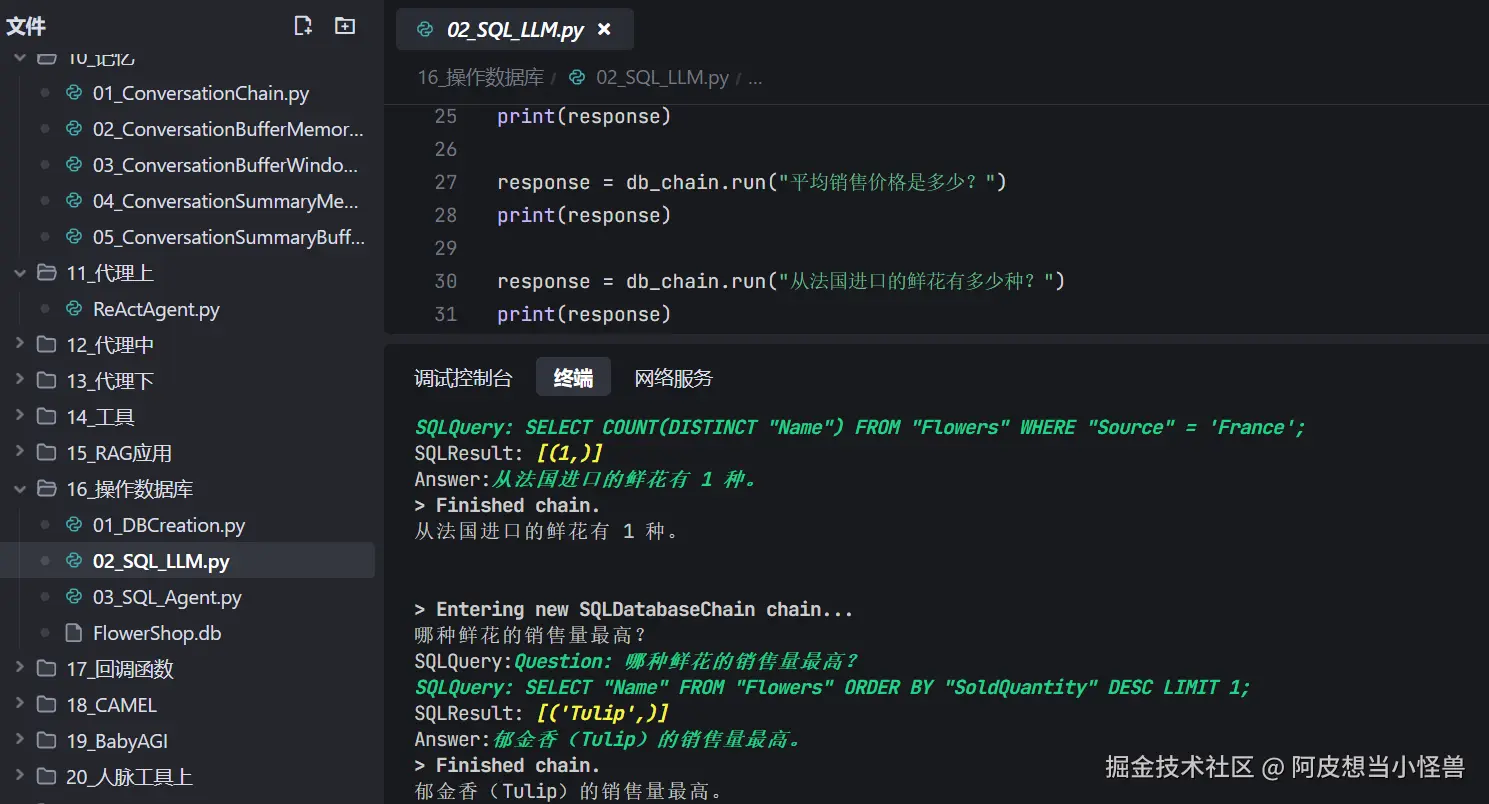1489x804 pixels.
Task: Collapse the 16_操作数据库 folder
Action: (19, 489)
